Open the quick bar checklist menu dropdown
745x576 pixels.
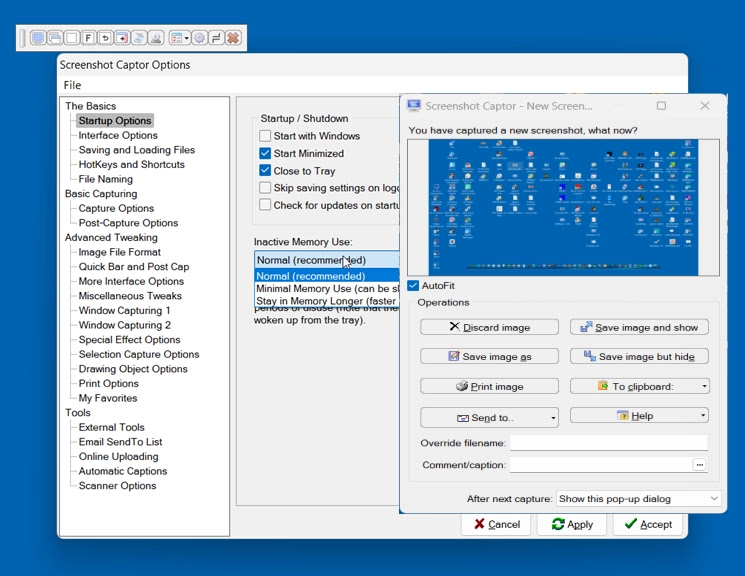tap(180, 38)
